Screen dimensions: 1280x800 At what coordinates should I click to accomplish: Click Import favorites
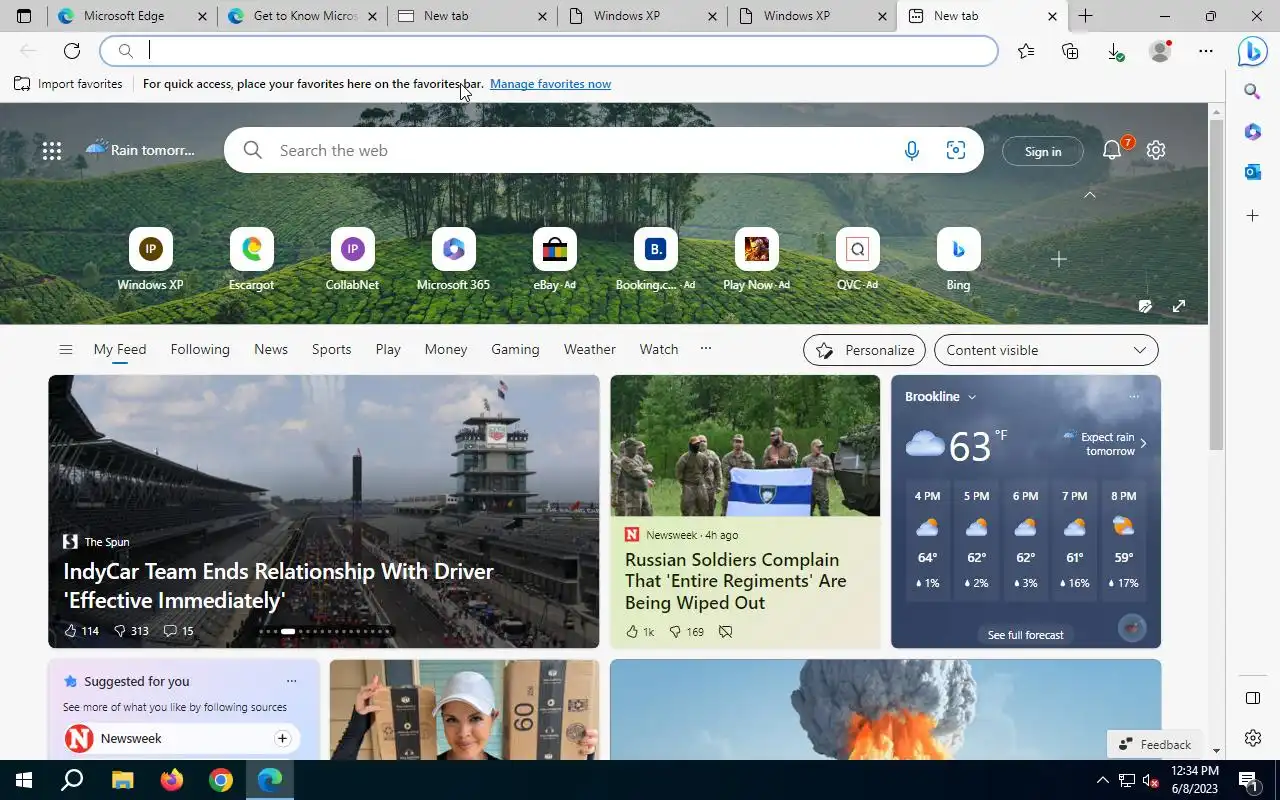68,84
